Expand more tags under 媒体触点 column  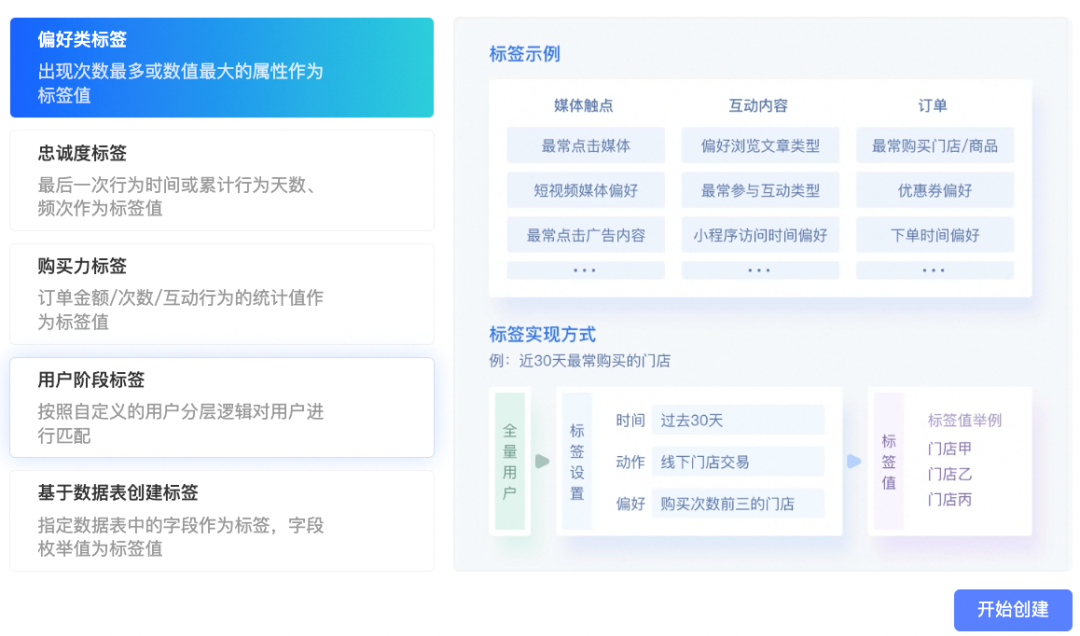pos(585,270)
